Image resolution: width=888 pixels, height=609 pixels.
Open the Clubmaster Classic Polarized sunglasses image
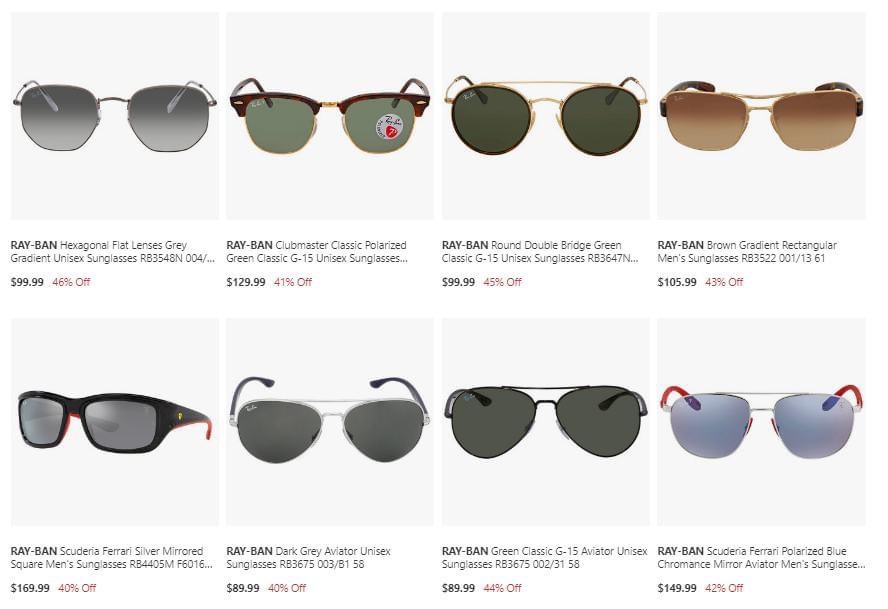point(330,116)
